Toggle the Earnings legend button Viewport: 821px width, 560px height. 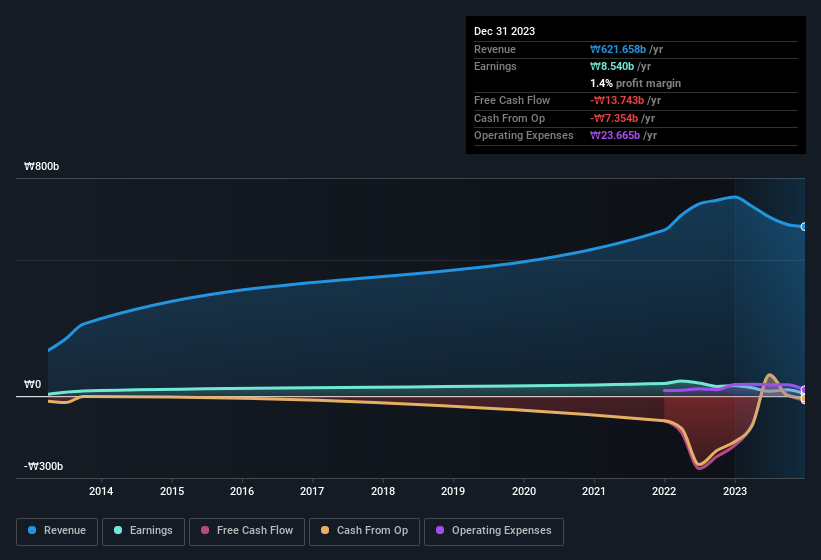143,531
